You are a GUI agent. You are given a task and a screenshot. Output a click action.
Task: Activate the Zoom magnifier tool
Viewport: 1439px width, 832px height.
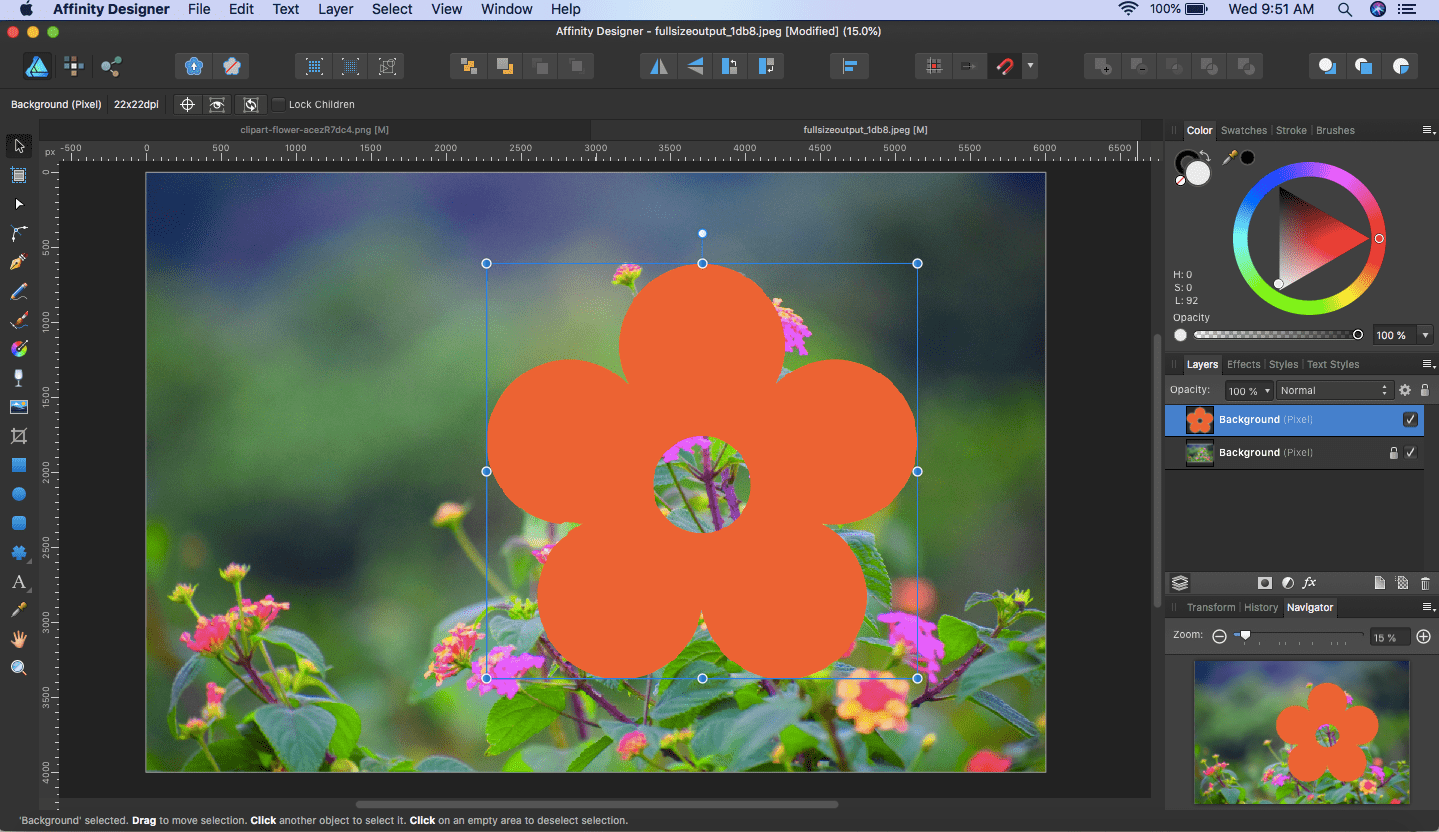tap(18, 668)
